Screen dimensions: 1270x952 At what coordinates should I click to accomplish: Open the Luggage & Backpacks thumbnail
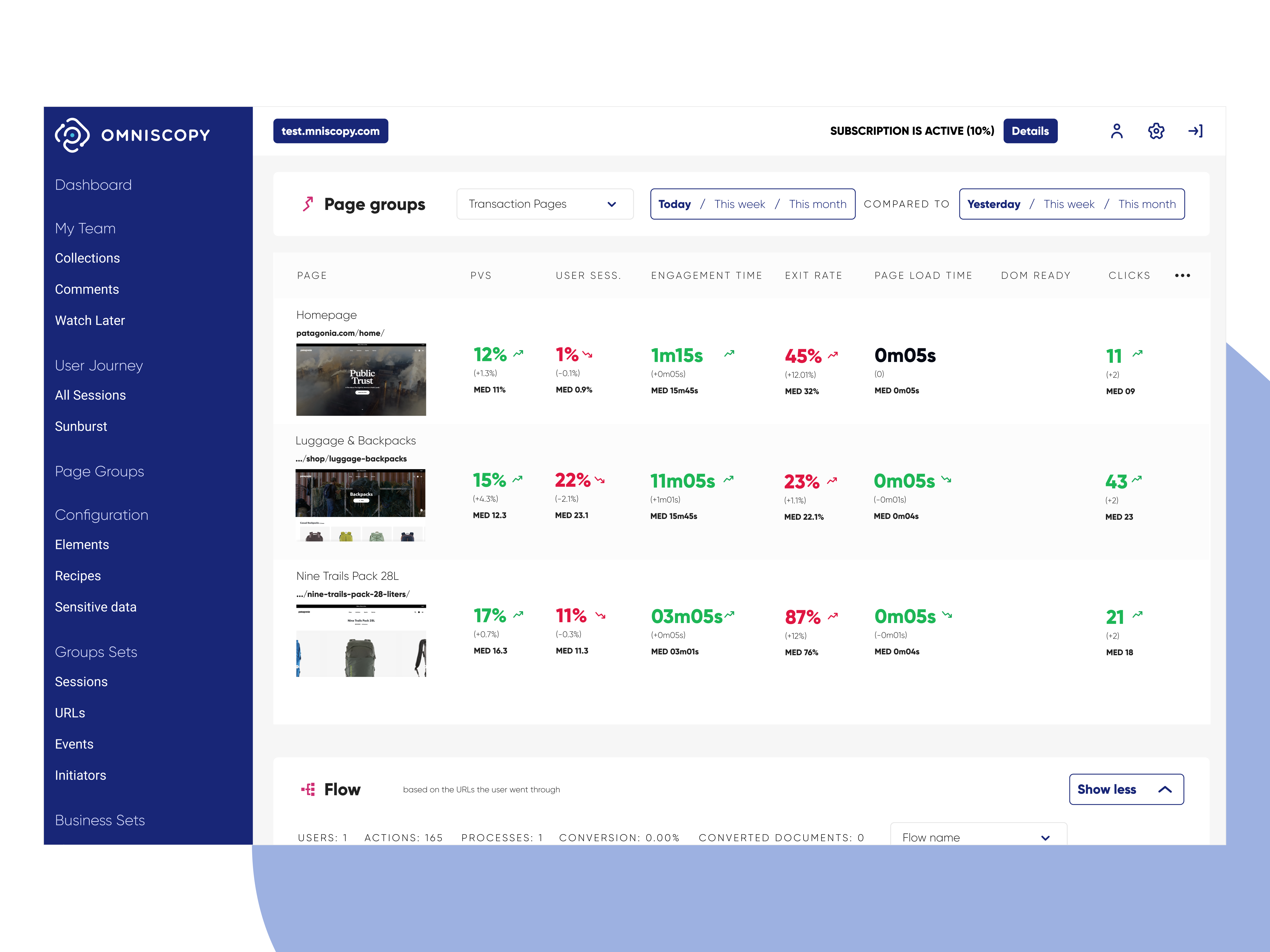pyautogui.click(x=360, y=505)
